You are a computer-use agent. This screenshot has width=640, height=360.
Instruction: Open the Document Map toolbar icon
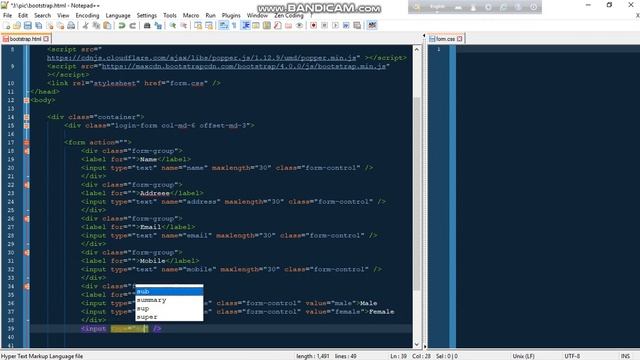267,25
